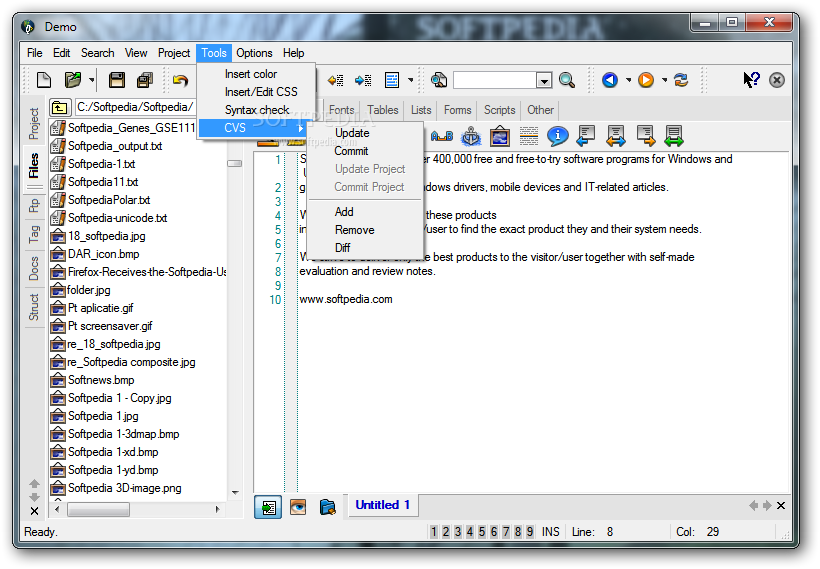Create a new file with toolbar icon
820x569 pixels.
tap(44, 80)
